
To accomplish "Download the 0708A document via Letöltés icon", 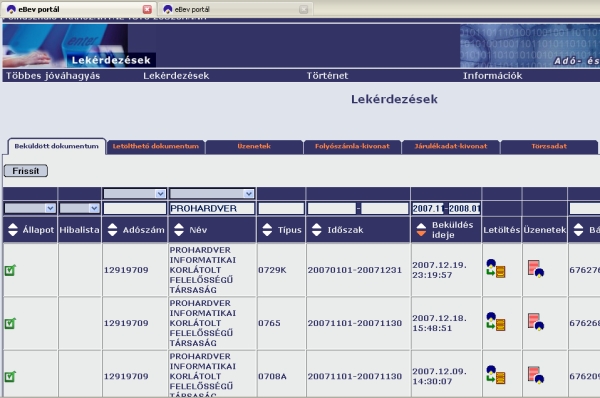I will click(496, 375).
